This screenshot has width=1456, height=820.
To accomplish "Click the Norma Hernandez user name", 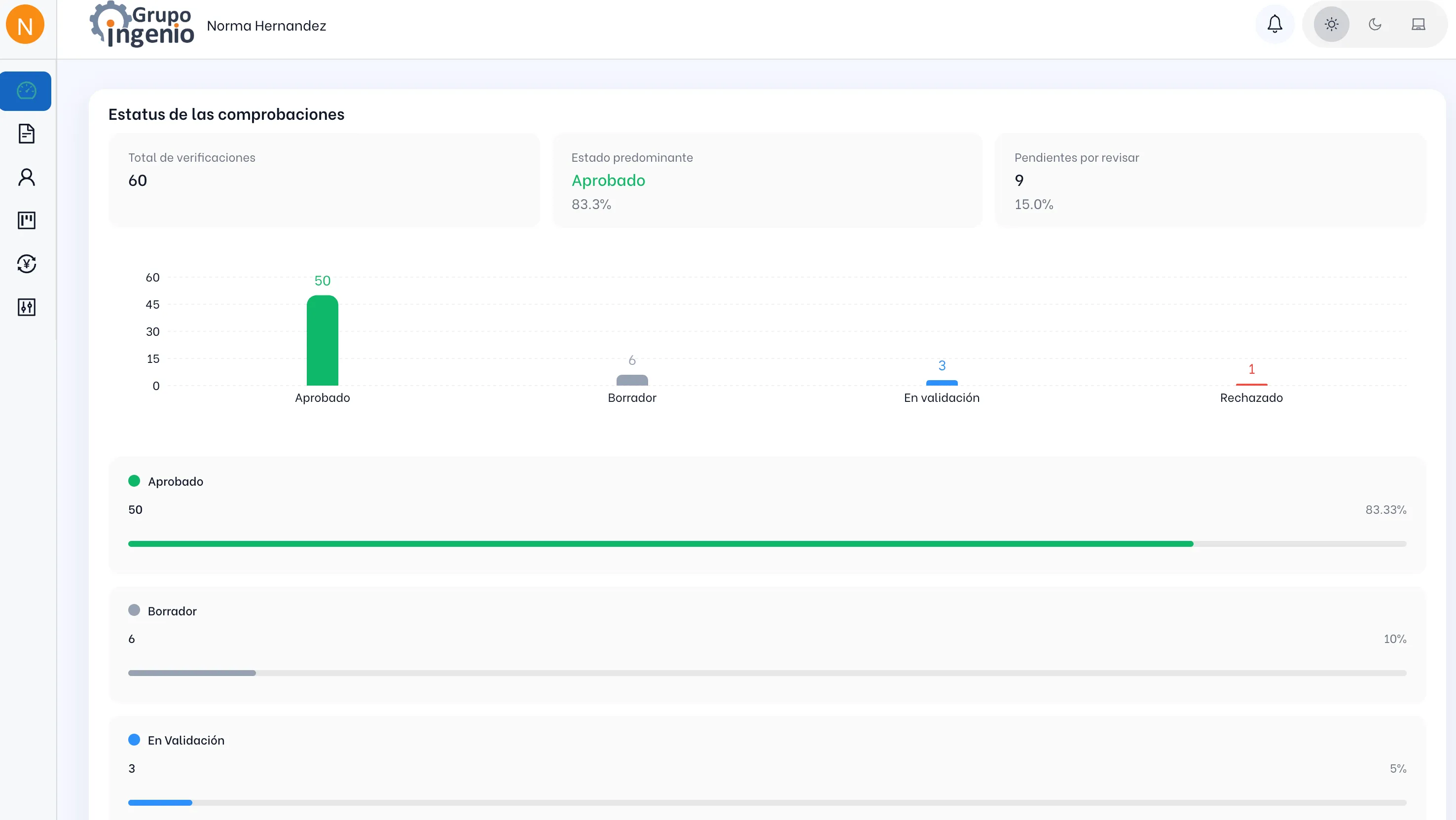I will pos(266,26).
